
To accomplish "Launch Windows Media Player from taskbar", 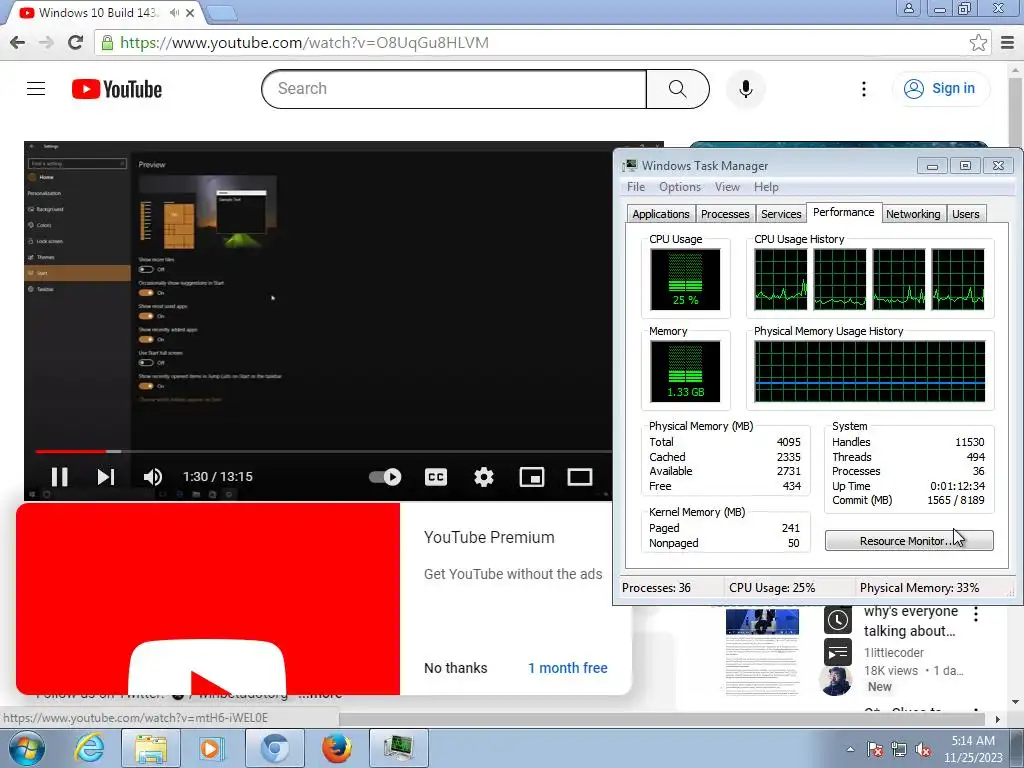I will click(212, 748).
